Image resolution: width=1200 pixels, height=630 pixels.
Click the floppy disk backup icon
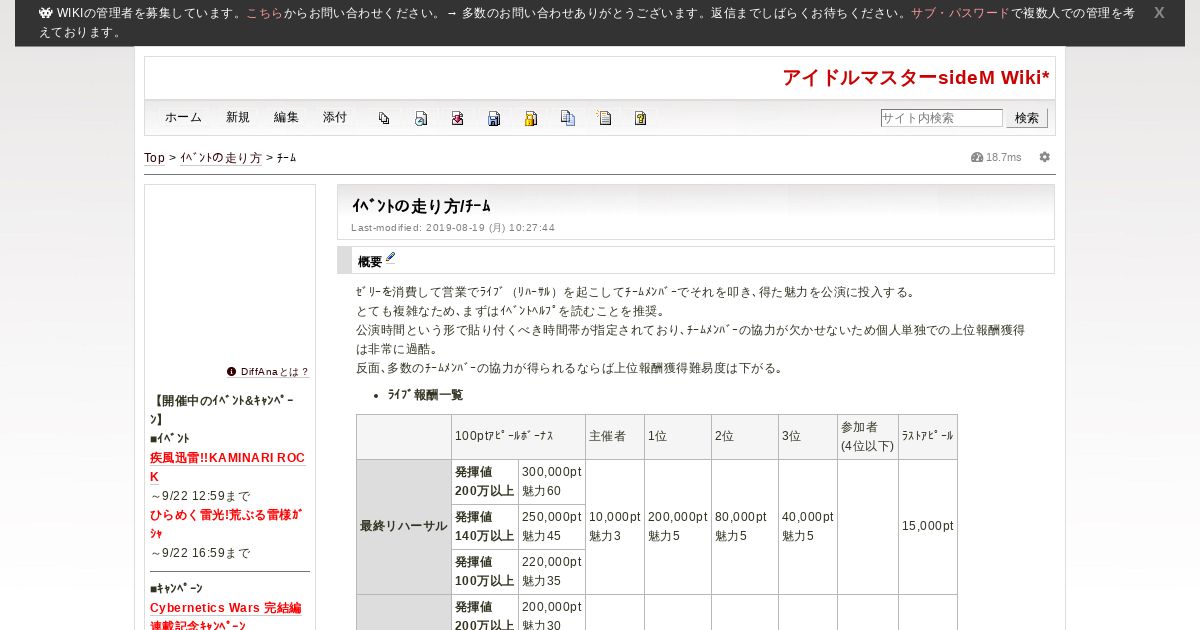494,118
